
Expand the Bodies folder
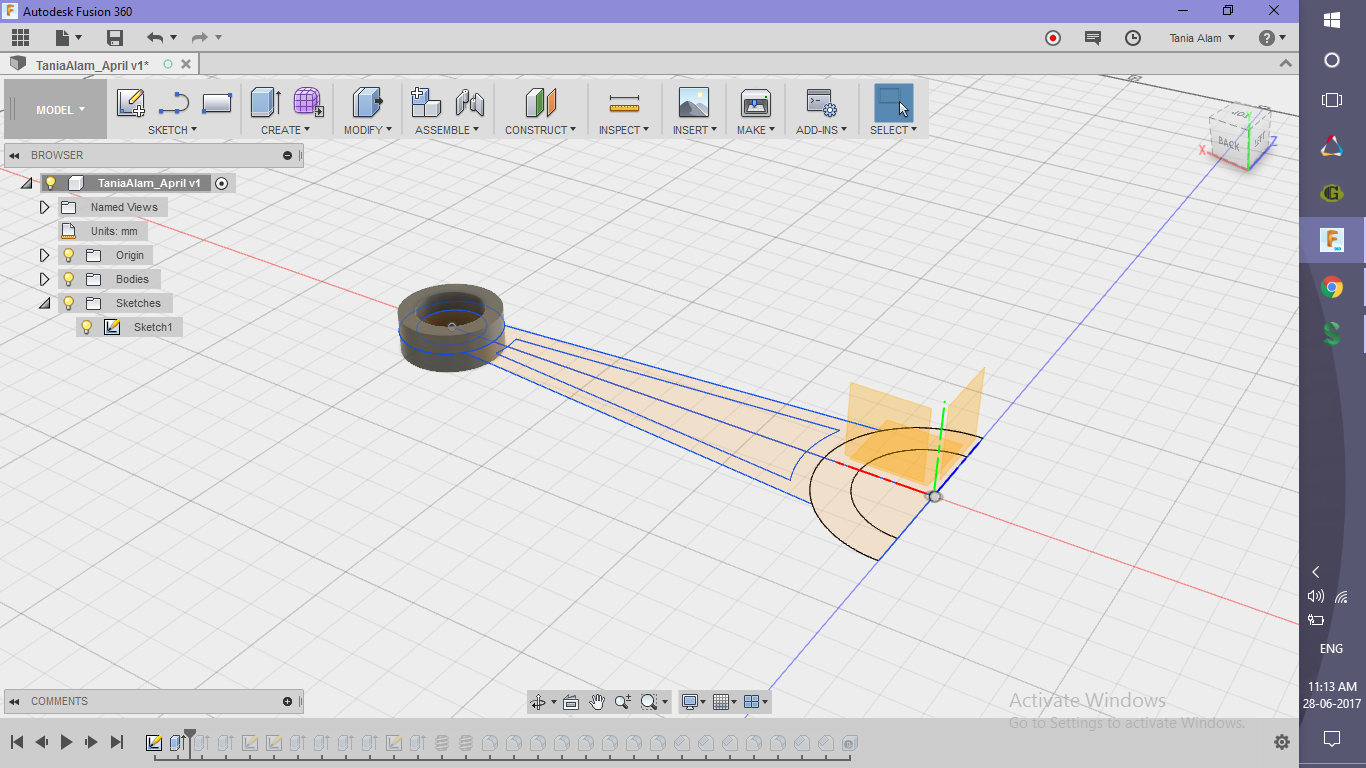44,279
